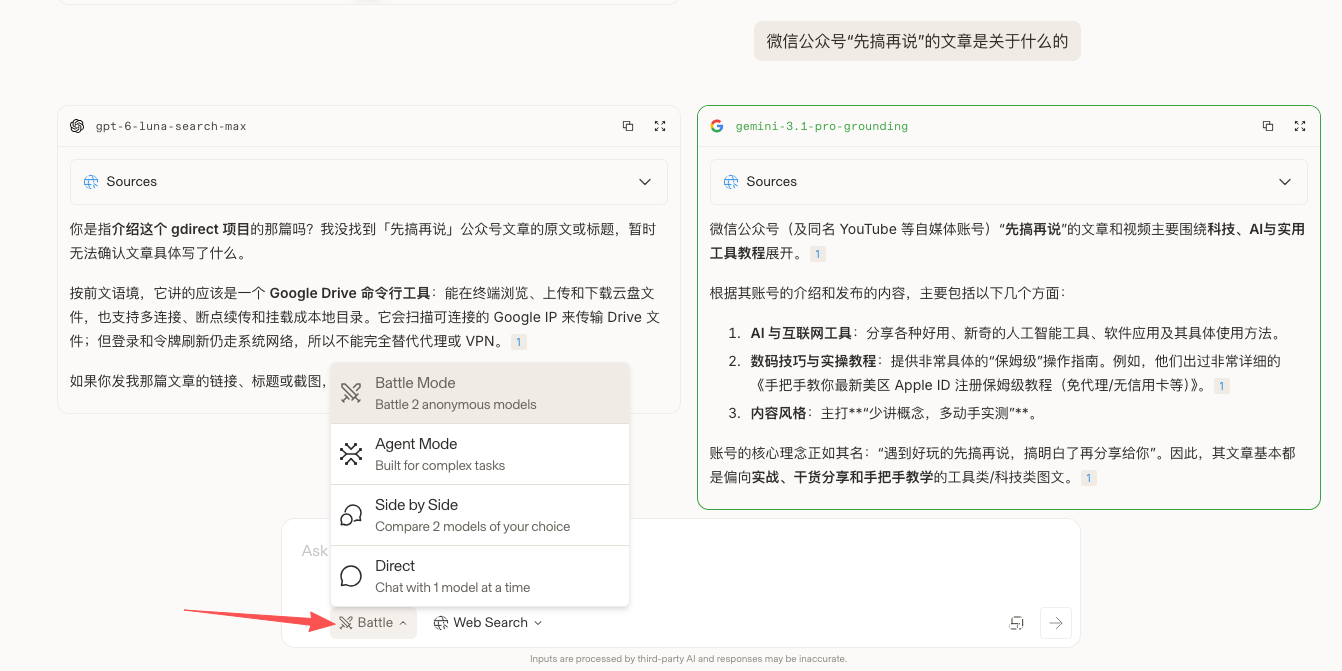Image resolution: width=1342 pixels, height=671 pixels.
Task: Click the user message bubble about 先搞再说
Action: (x=917, y=42)
